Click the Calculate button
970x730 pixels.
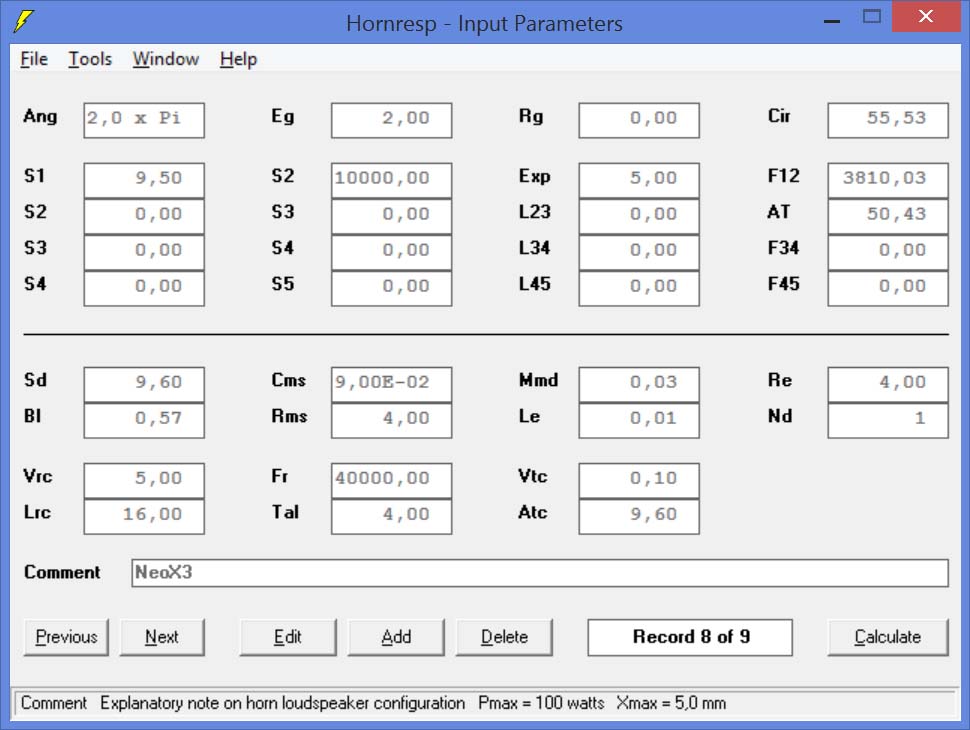(888, 637)
